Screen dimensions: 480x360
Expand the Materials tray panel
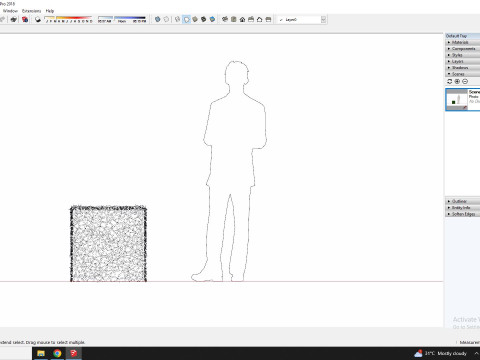pyautogui.click(x=463, y=42)
